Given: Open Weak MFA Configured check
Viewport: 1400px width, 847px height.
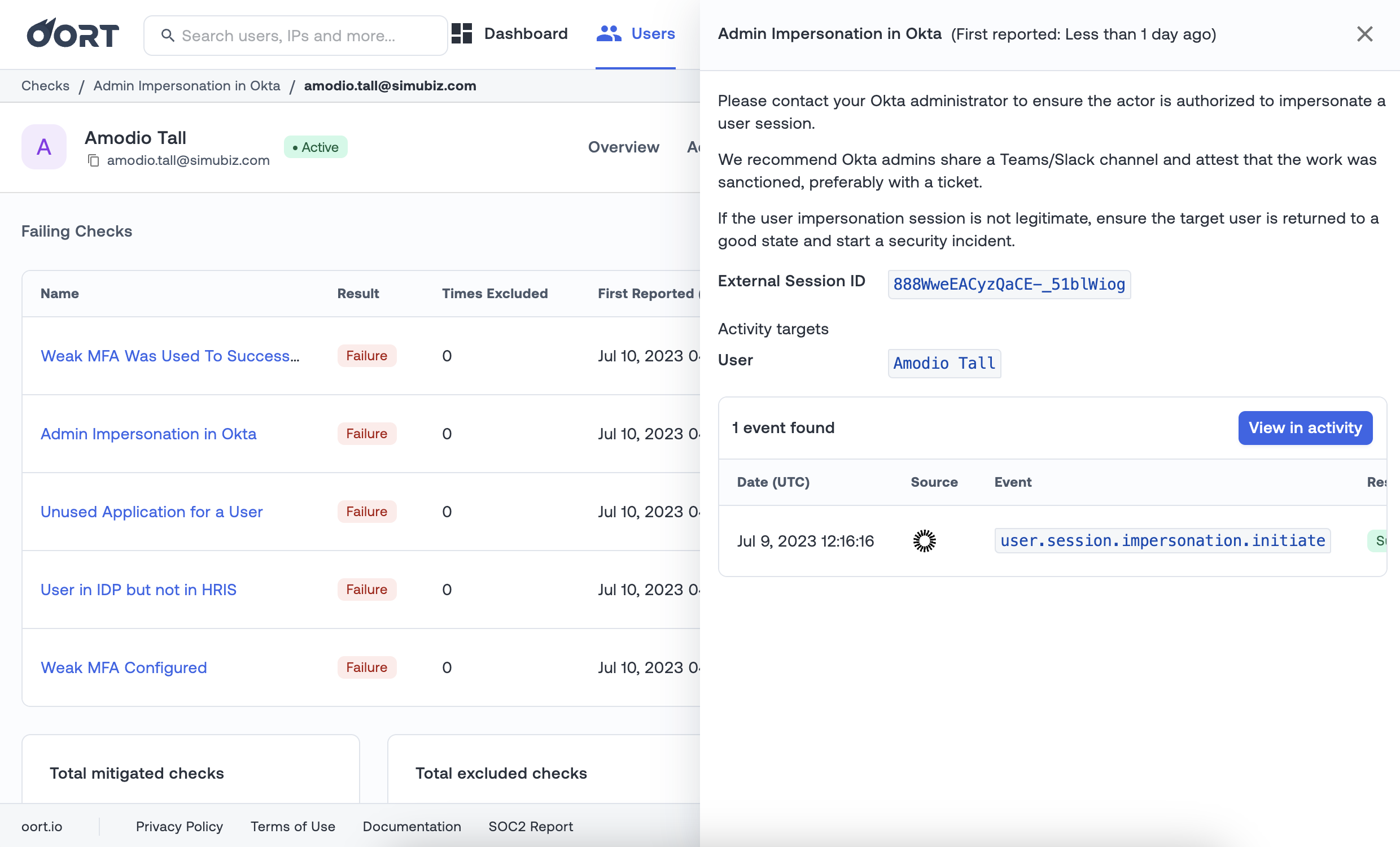Looking at the screenshot, I should [x=124, y=667].
